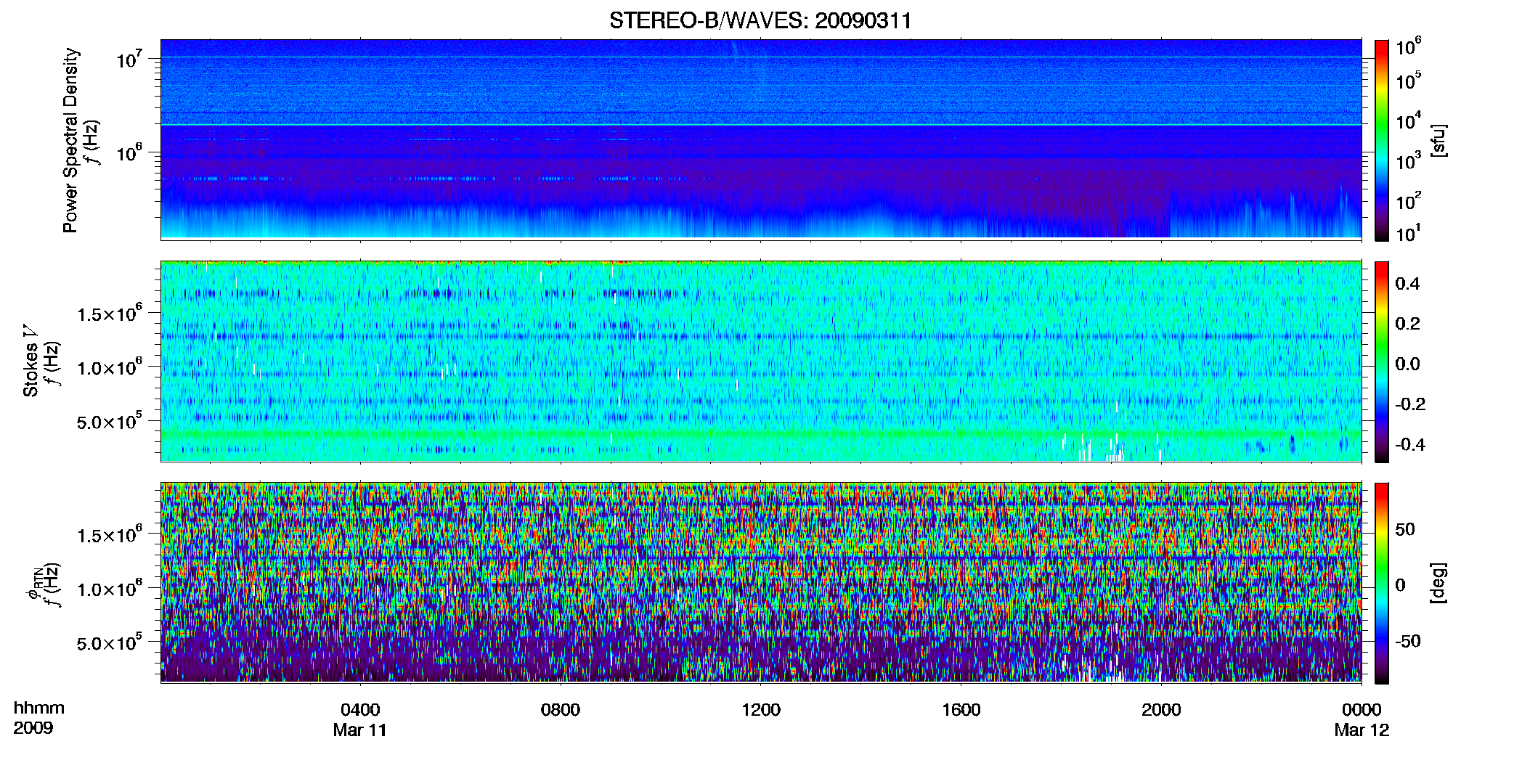Click the Power Spectral Density axis label
This screenshot has height=784, width=1522.
coord(70,140)
